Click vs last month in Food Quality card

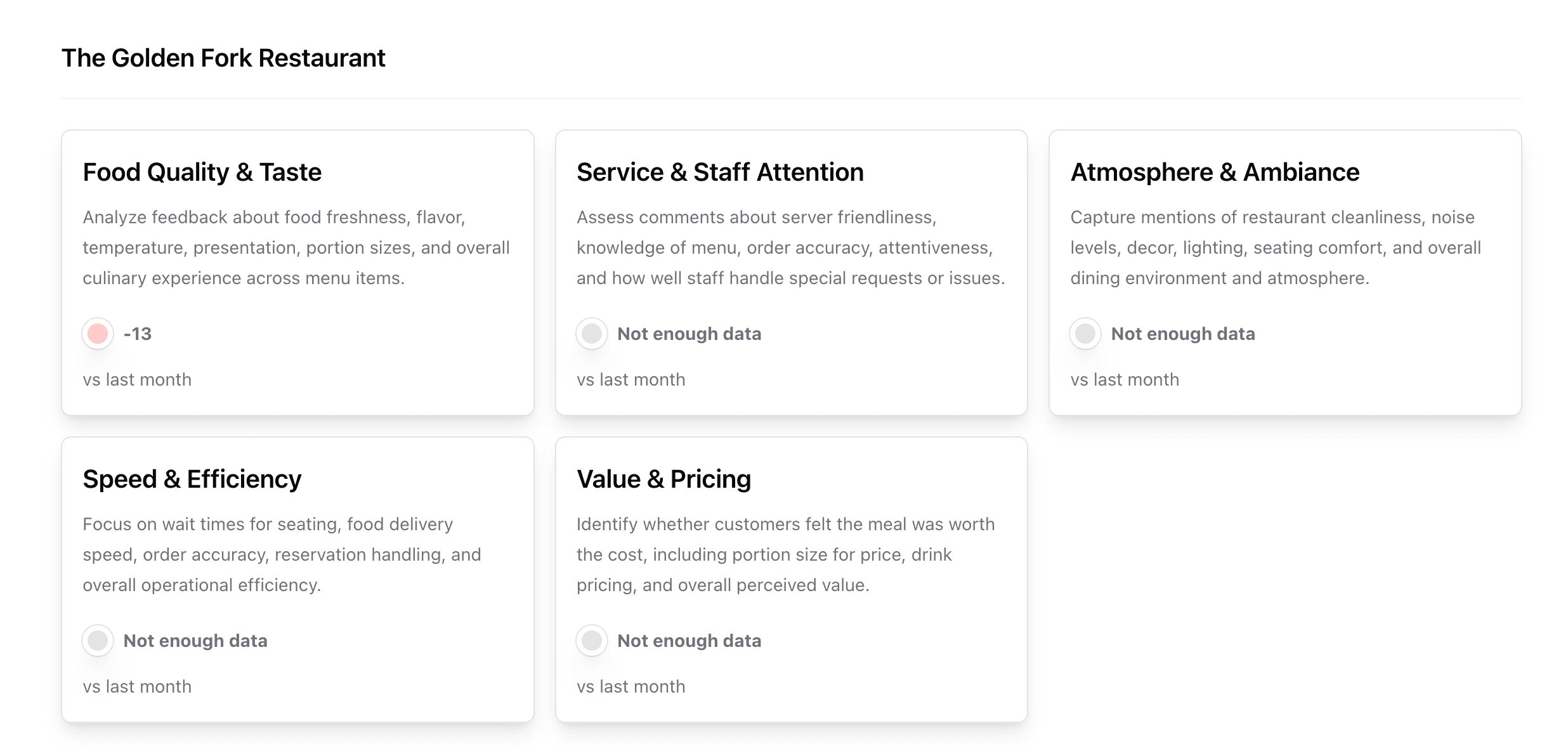point(137,379)
